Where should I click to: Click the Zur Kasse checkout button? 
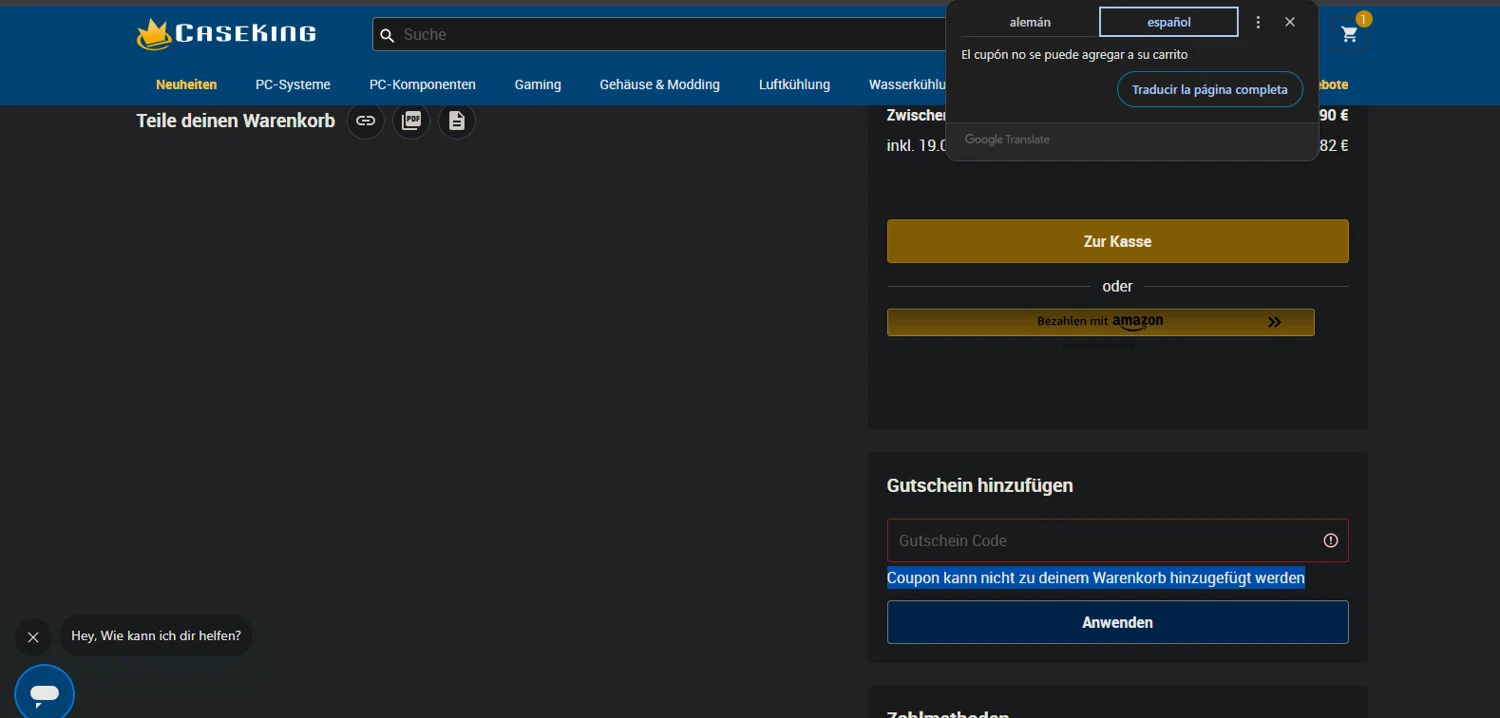1117,242
